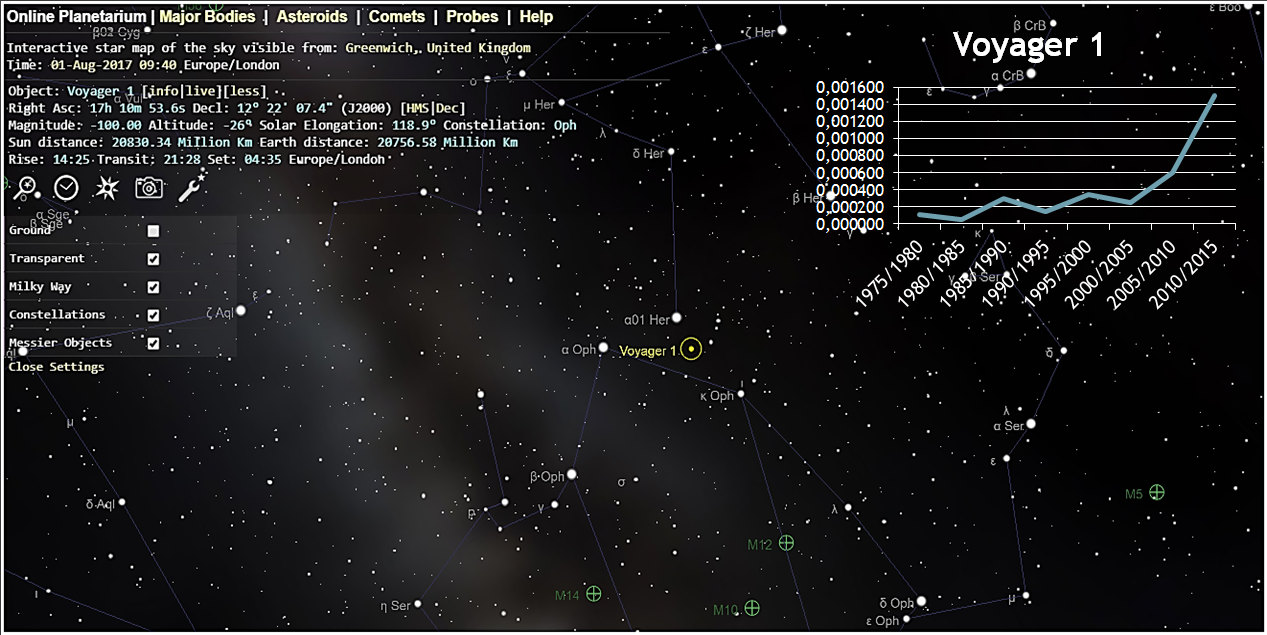Select the M14 Messier object marker
Viewport: 1267px width, 635px height.
pyautogui.click(x=594, y=594)
